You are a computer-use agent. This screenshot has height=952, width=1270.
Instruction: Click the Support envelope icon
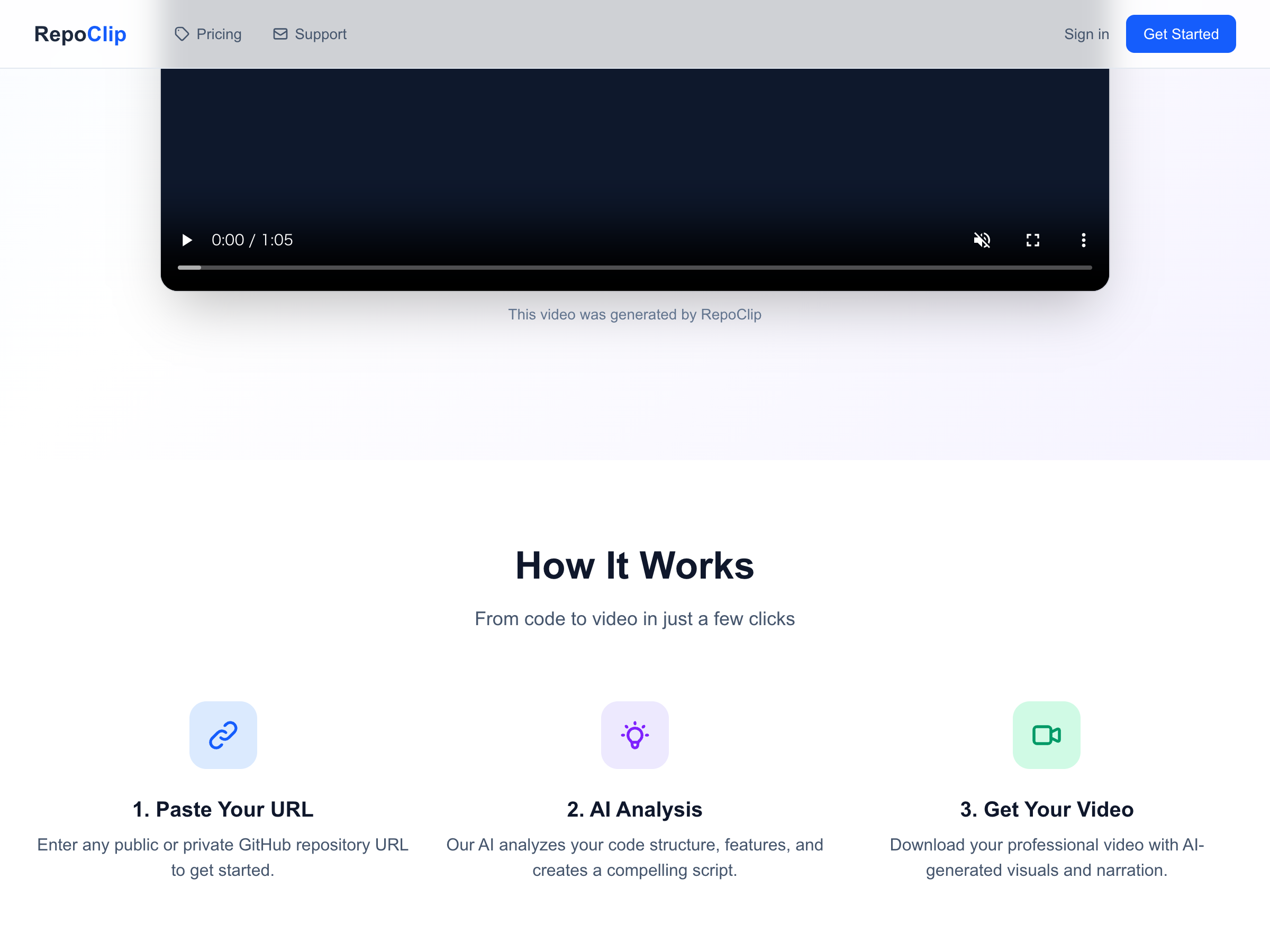(280, 34)
